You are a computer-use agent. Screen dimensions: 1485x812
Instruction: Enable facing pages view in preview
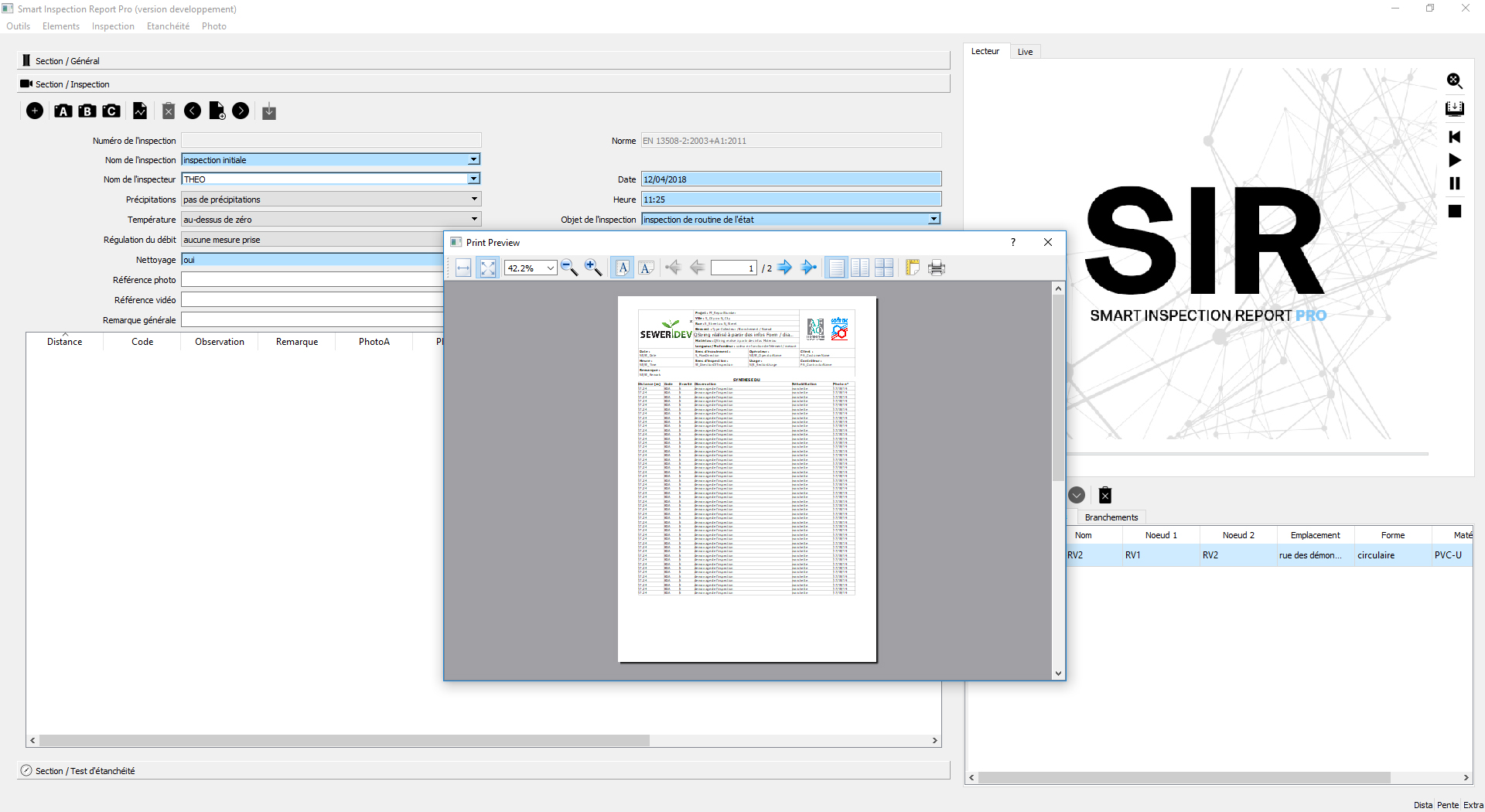[x=860, y=268]
